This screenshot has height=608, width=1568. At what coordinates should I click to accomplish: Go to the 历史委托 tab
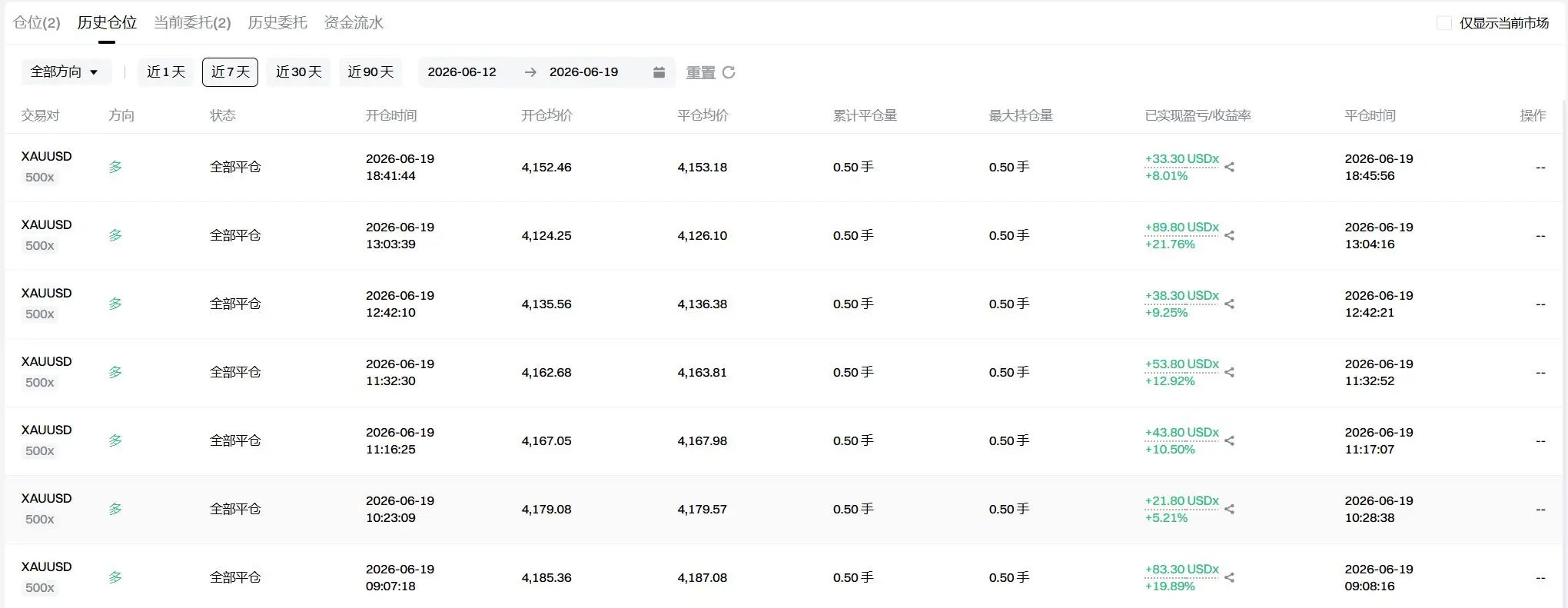[x=277, y=22]
